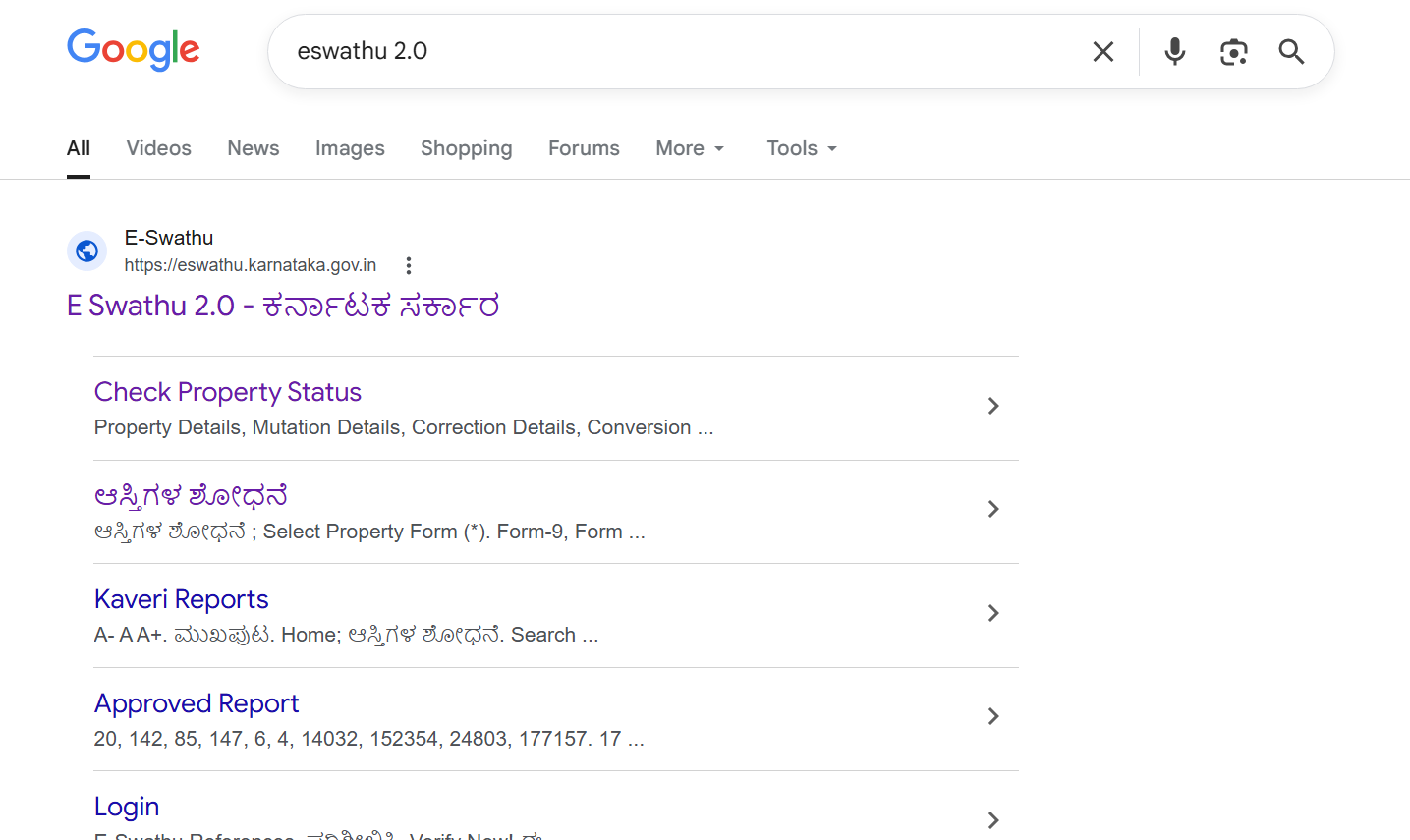This screenshot has height=840, width=1410.
Task: Switch to the Forums tab
Action: (x=584, y=148)
